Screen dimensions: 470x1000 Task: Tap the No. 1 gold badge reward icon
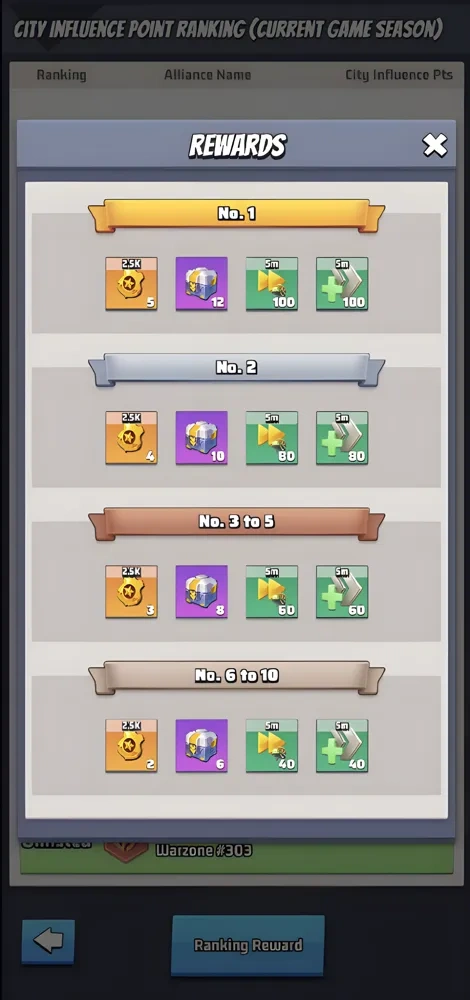pos(131,284)
